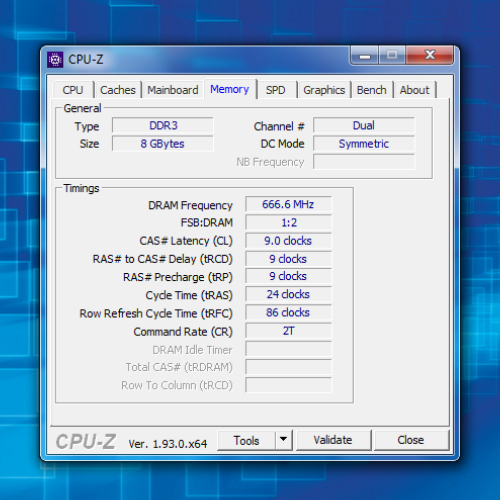The height and width of the screenshot is (500, 500).
Task: Switch to the SPD tab
Action: pyautogui.click(x=276, y=90)
